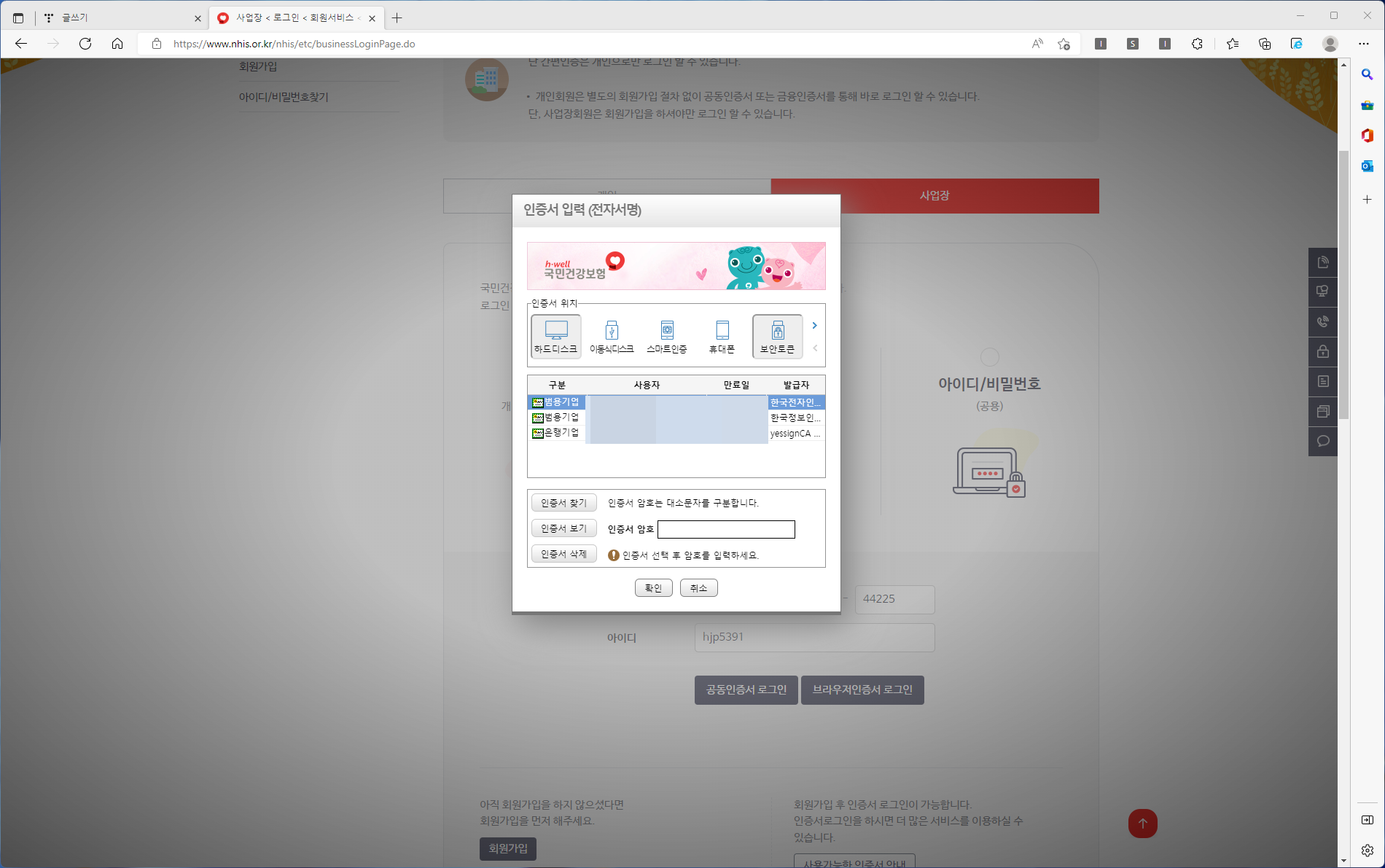
Task: Open a new browser tab
Action: pyautogui.click(x=397, y=17)
